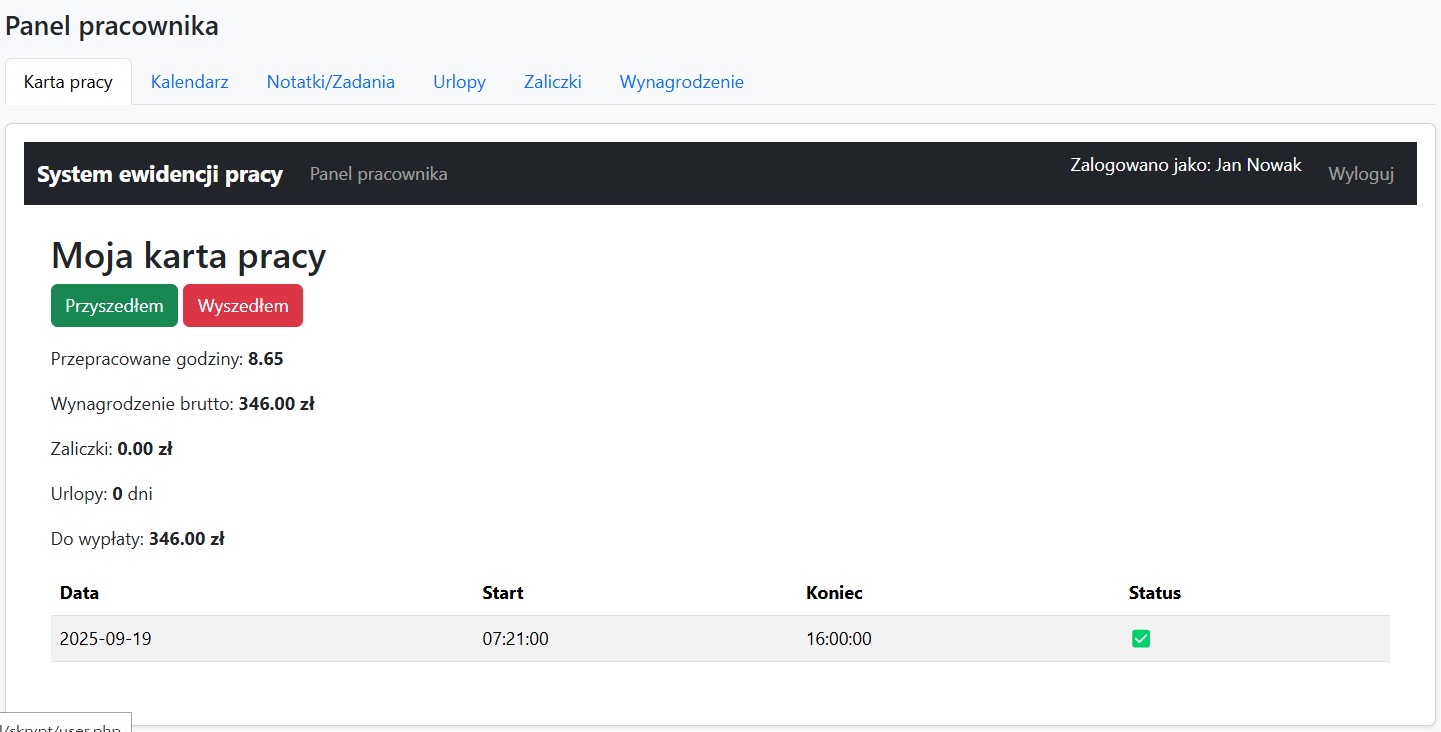Click the 16:00:00 end time cell
The width and height of the screenshot is (1441, 732).
click(838, 638)
